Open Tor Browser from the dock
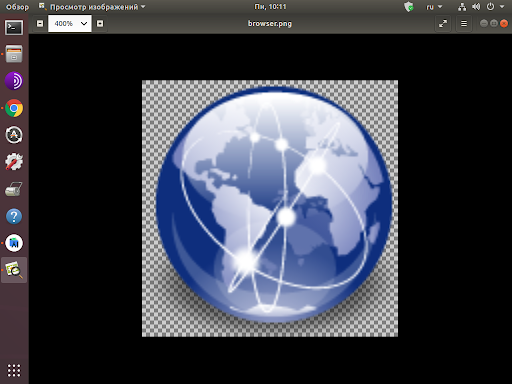512x384 pixels. (x=14, y=81)
